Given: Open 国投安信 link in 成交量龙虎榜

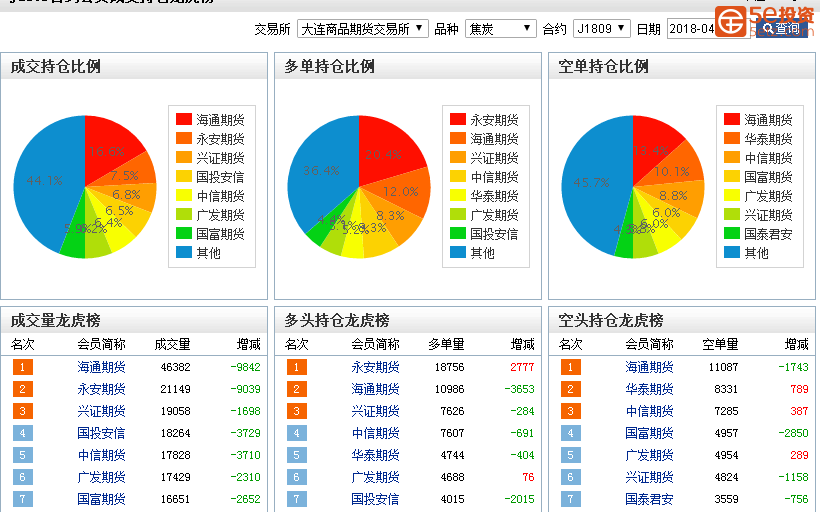Looking at the screenshot, I should (x=101, y=433).
